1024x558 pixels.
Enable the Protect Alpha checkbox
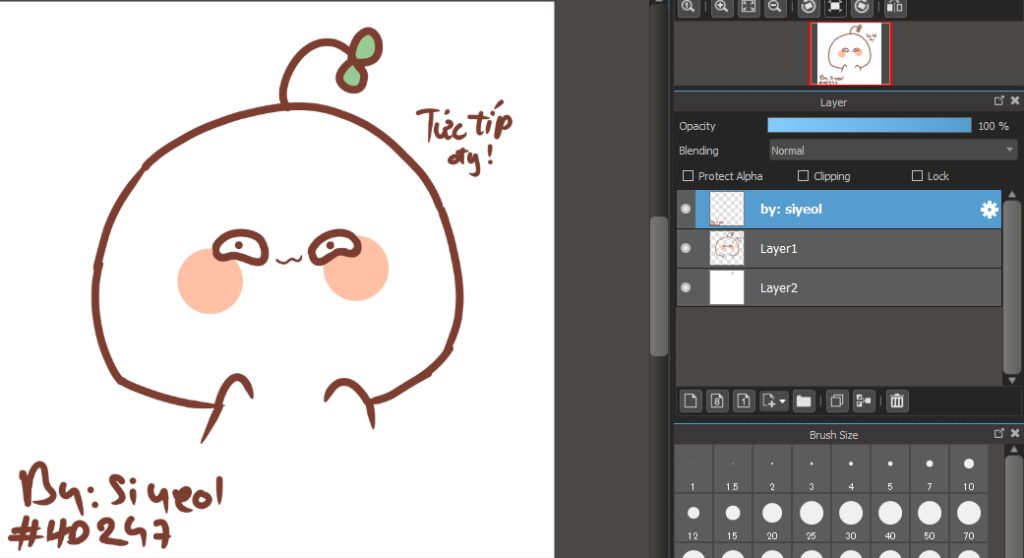click(688, 176)
